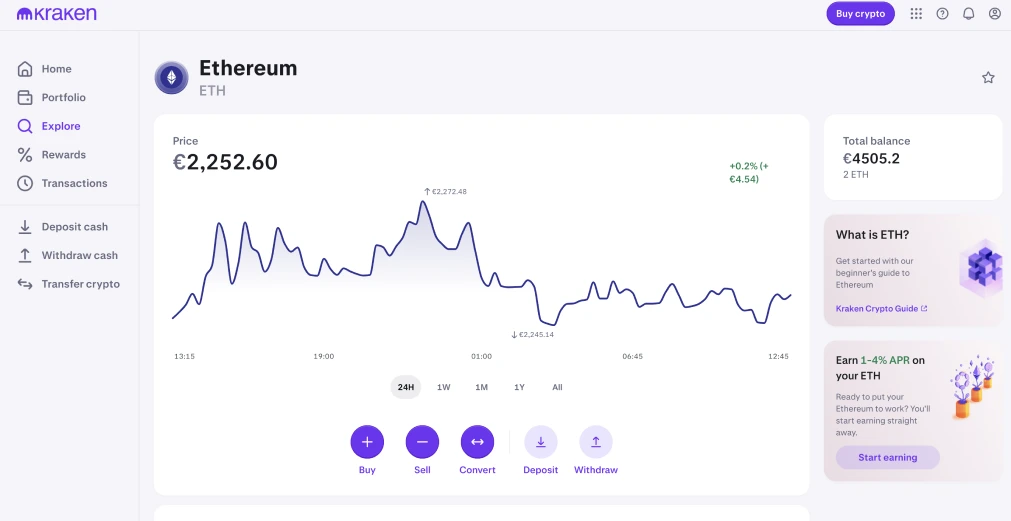Open the Explore menu item

tap(61, 126)
